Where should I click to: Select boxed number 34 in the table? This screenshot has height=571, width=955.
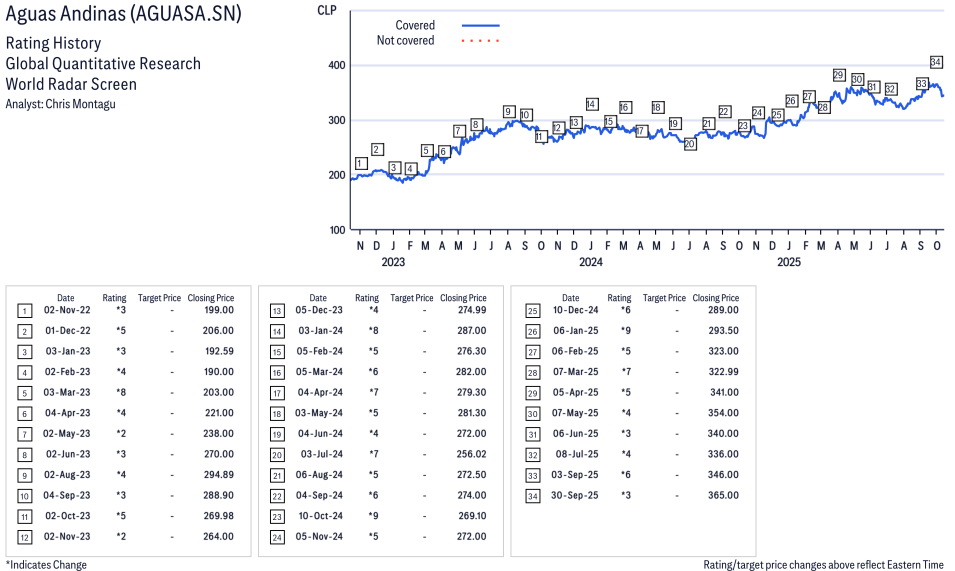click(x=532, y=496)
